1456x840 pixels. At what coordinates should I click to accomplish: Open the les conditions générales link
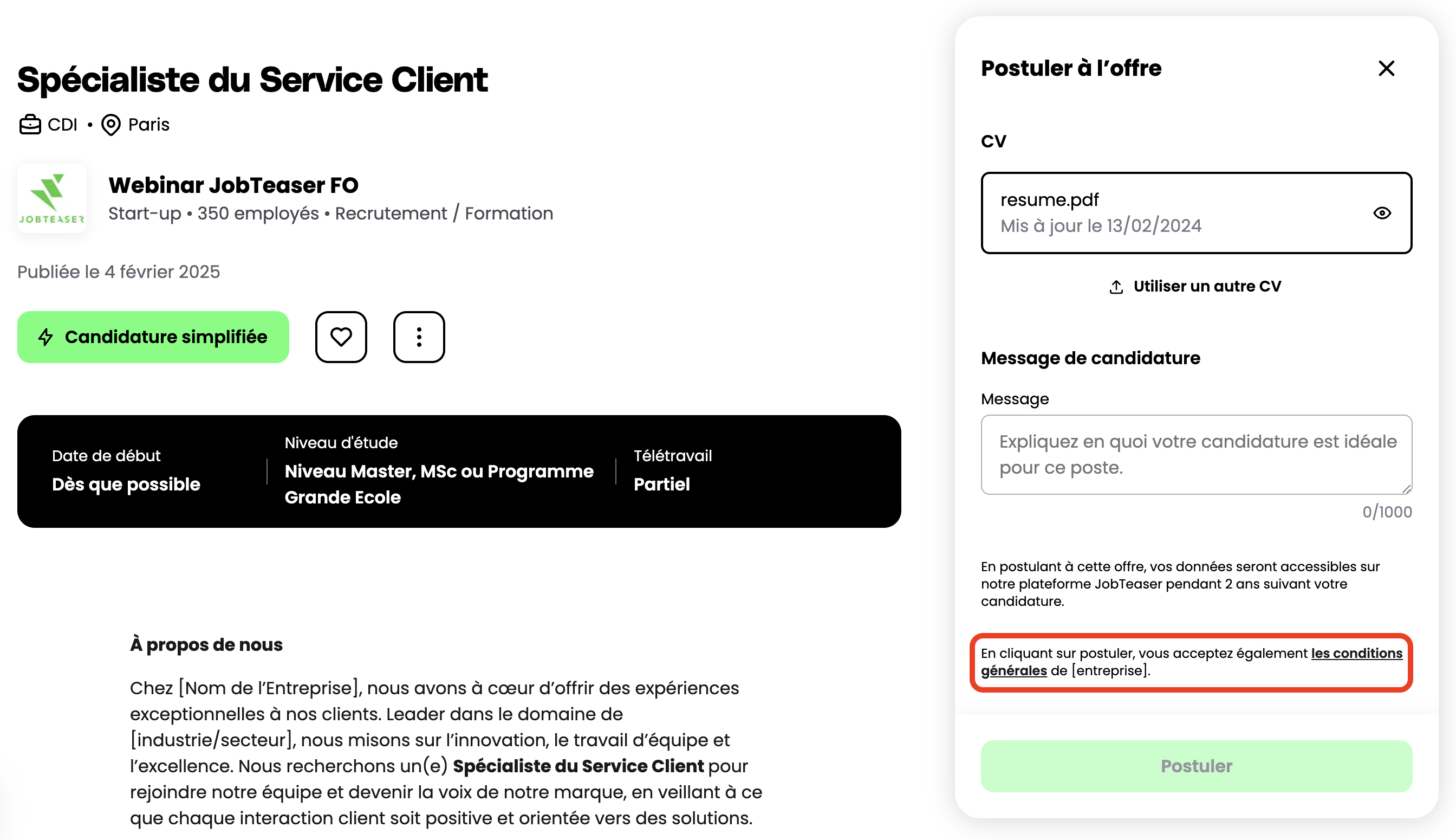(x=1191, y=662)
